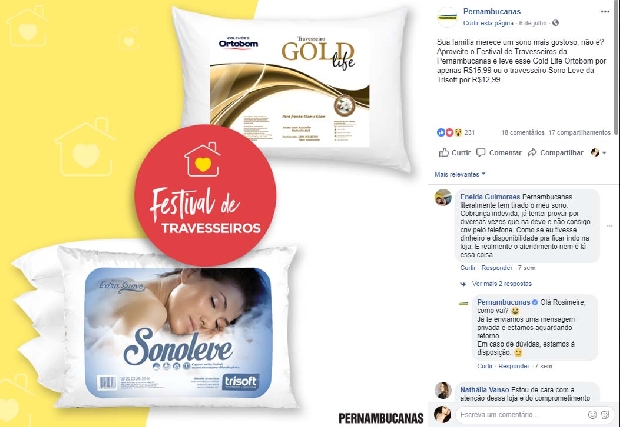Click the blue Like reaction icon
620x427 pixels.
coord(441,132)
